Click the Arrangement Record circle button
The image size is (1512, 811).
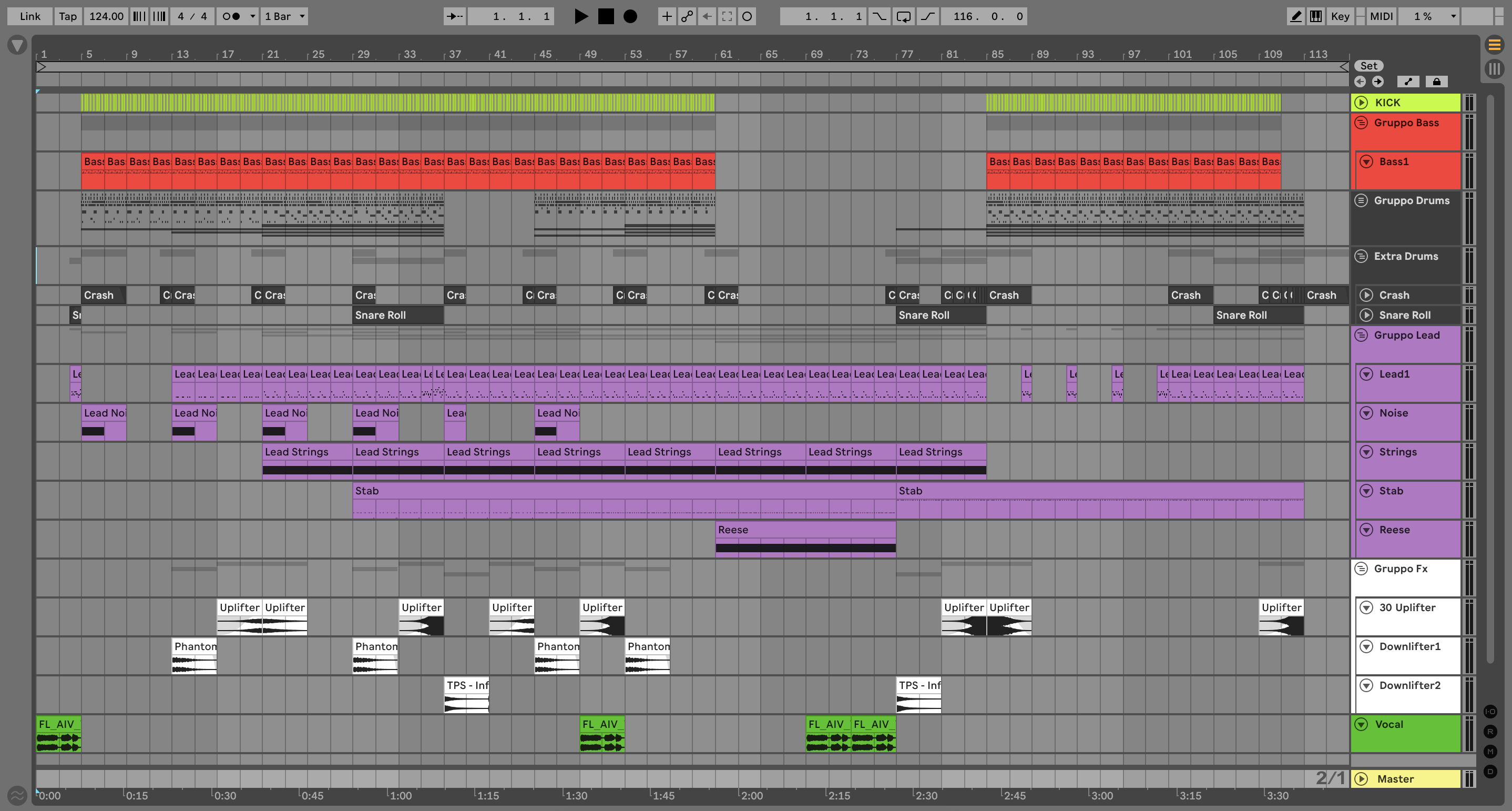630,16
